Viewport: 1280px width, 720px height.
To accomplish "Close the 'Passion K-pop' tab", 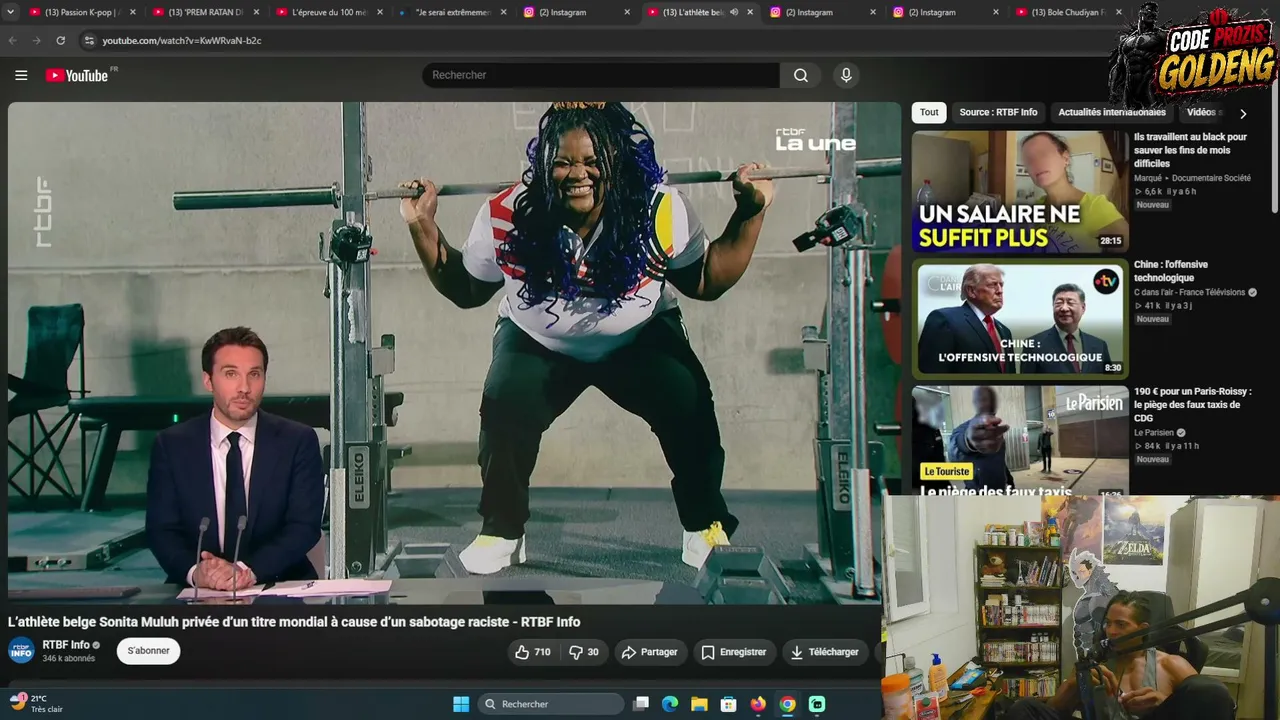I will point(133,12).
